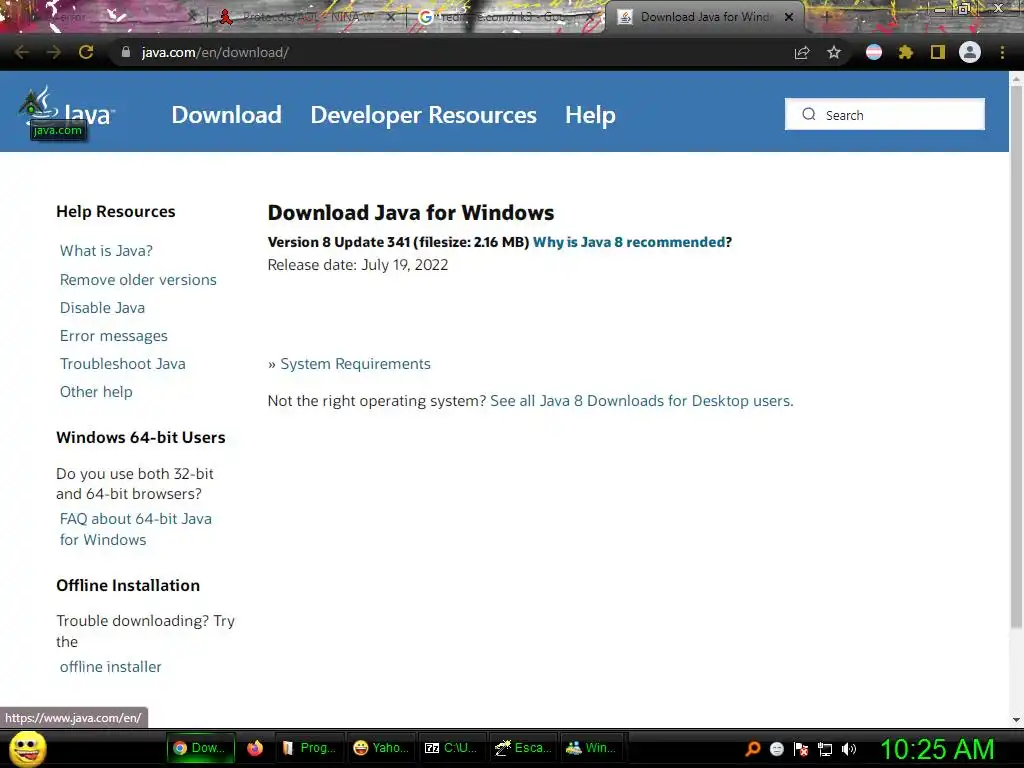Open the Help menu item
The height and width of the screenshot is (768, 1024).
click(590, 115)
